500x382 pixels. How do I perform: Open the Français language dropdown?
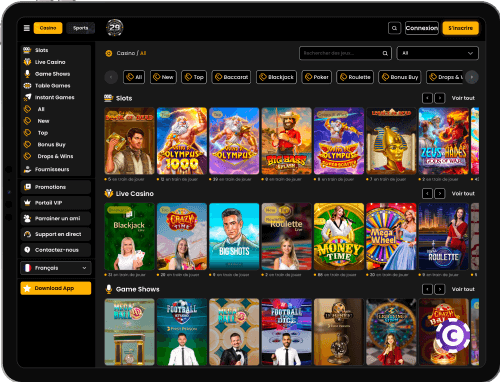coord(56,268)
